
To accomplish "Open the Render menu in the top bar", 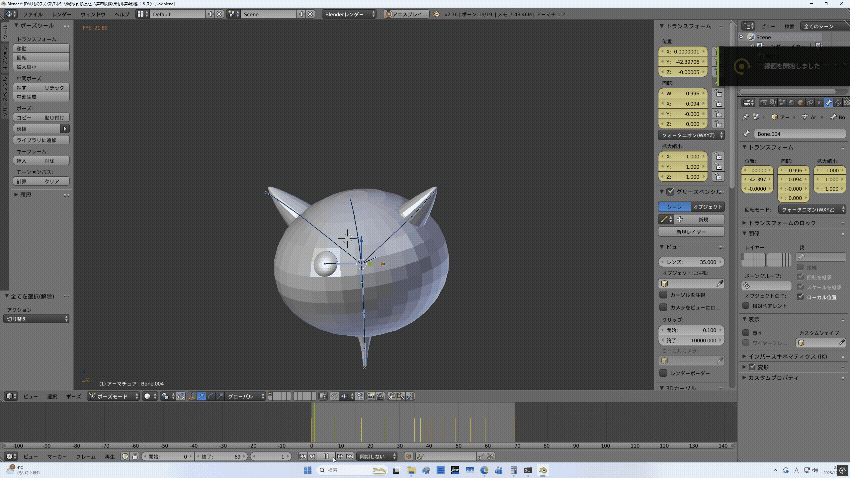I will (61, 14).
